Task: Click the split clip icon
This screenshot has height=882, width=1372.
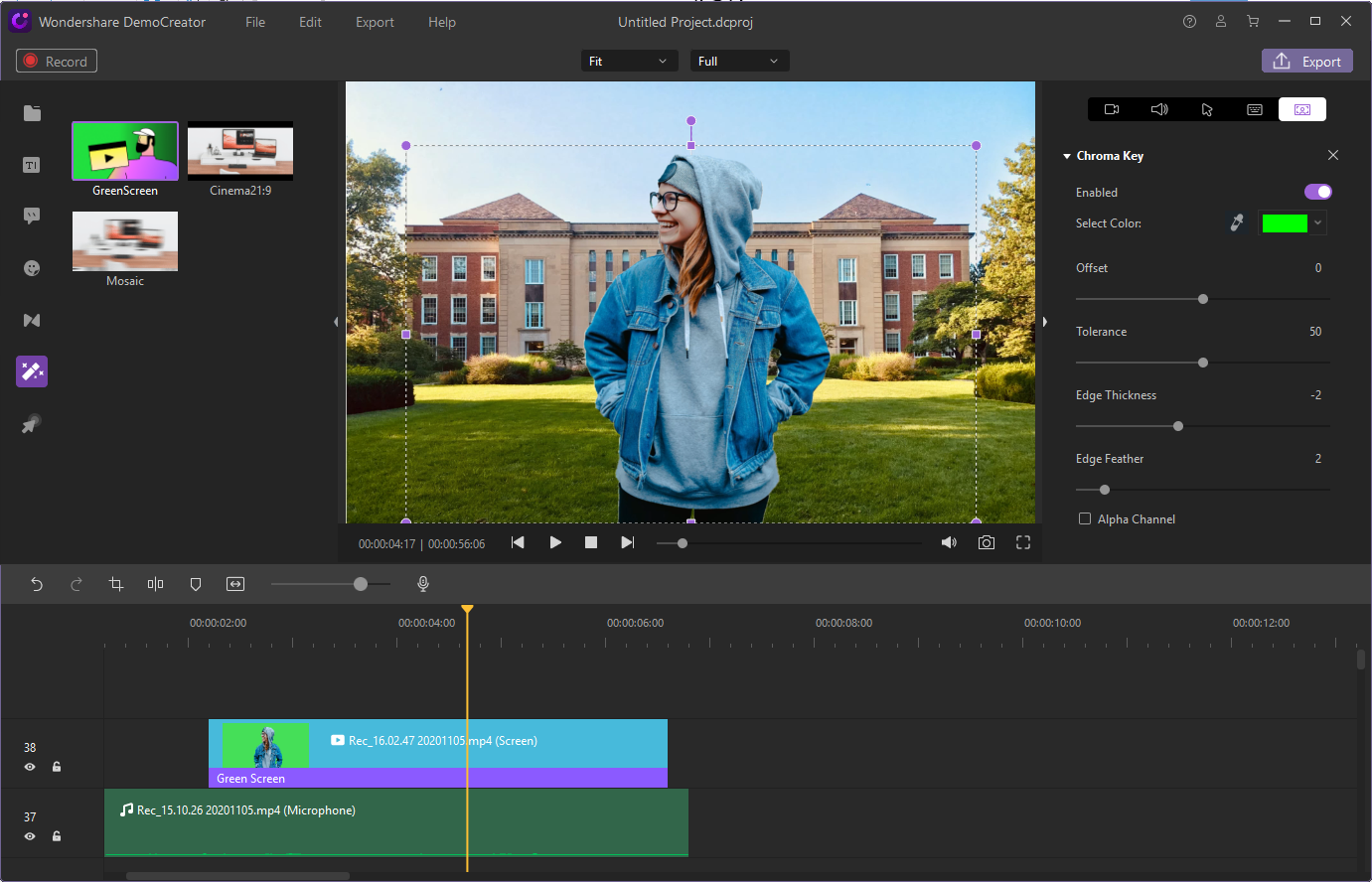Action: pos(155,584)
